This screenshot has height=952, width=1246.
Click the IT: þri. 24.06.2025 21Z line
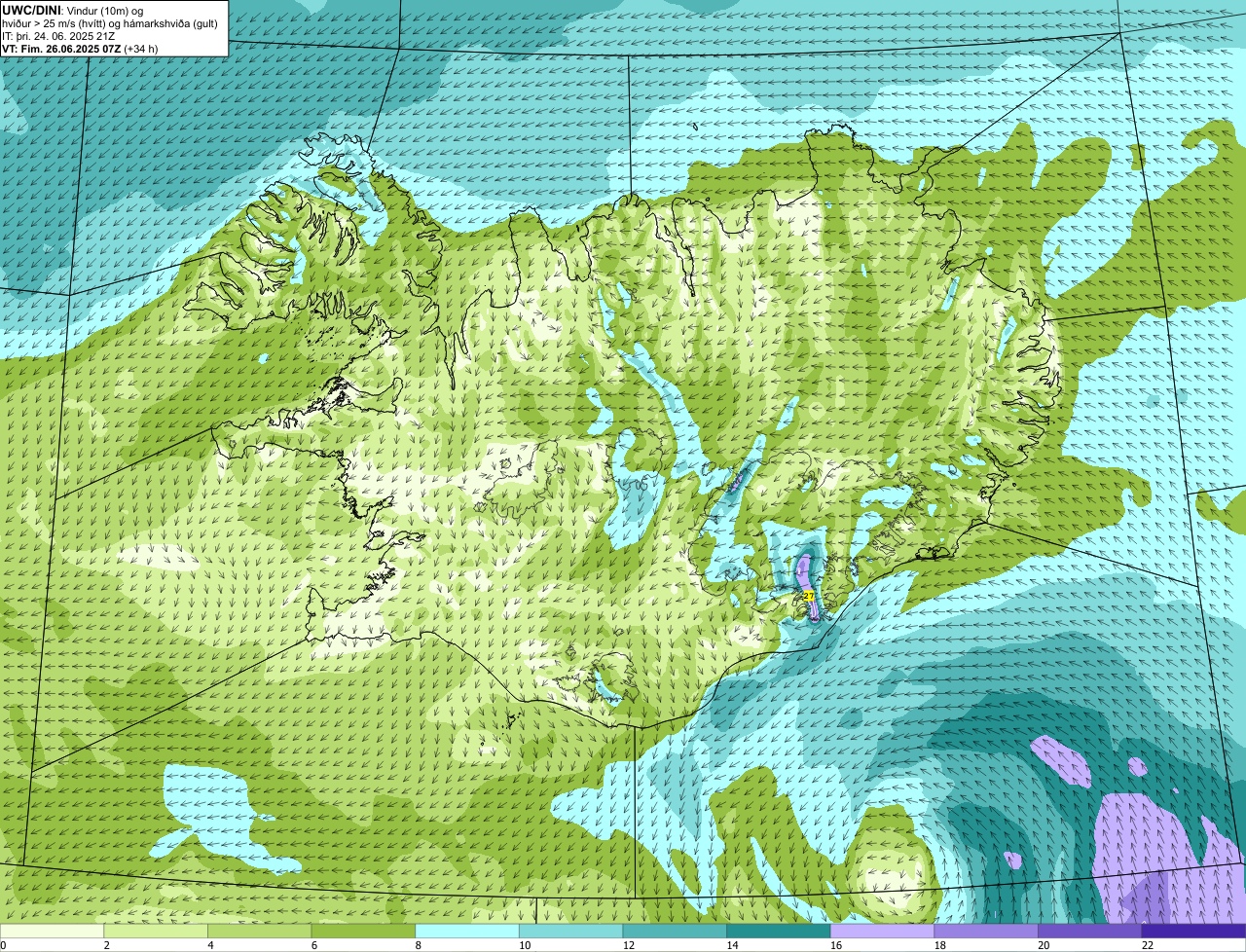(58, 36)
